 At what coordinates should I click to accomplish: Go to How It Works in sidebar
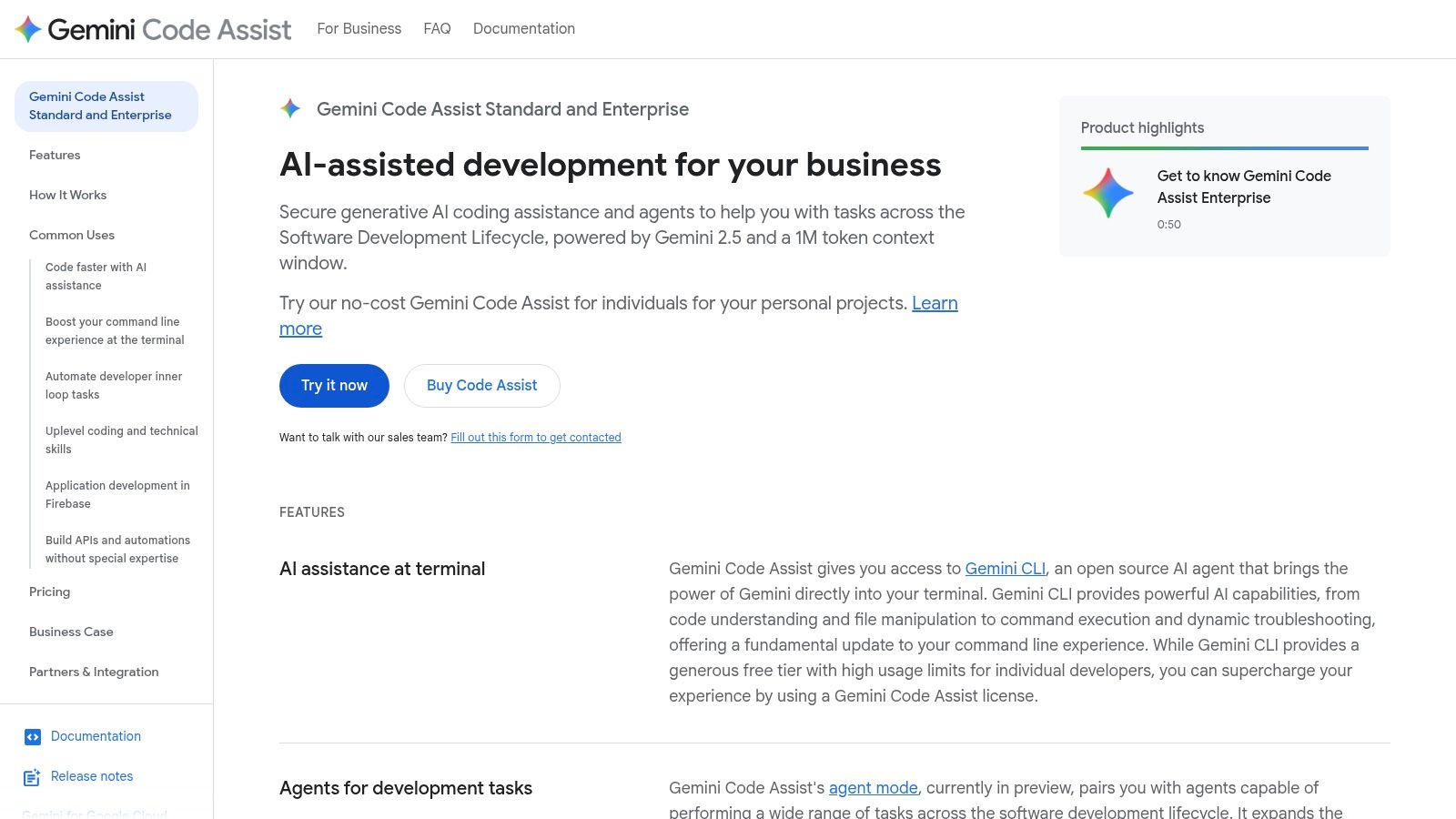coord(67,196)
